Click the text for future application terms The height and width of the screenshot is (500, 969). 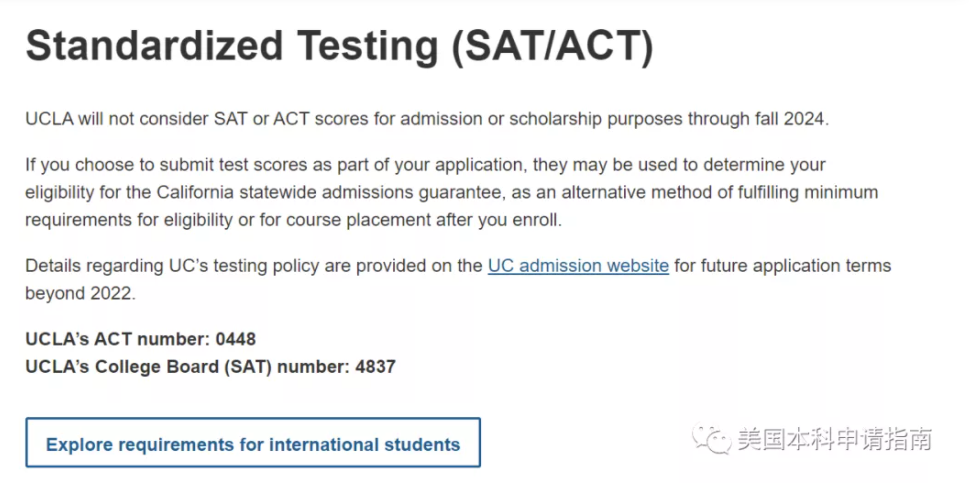(782, 266)
